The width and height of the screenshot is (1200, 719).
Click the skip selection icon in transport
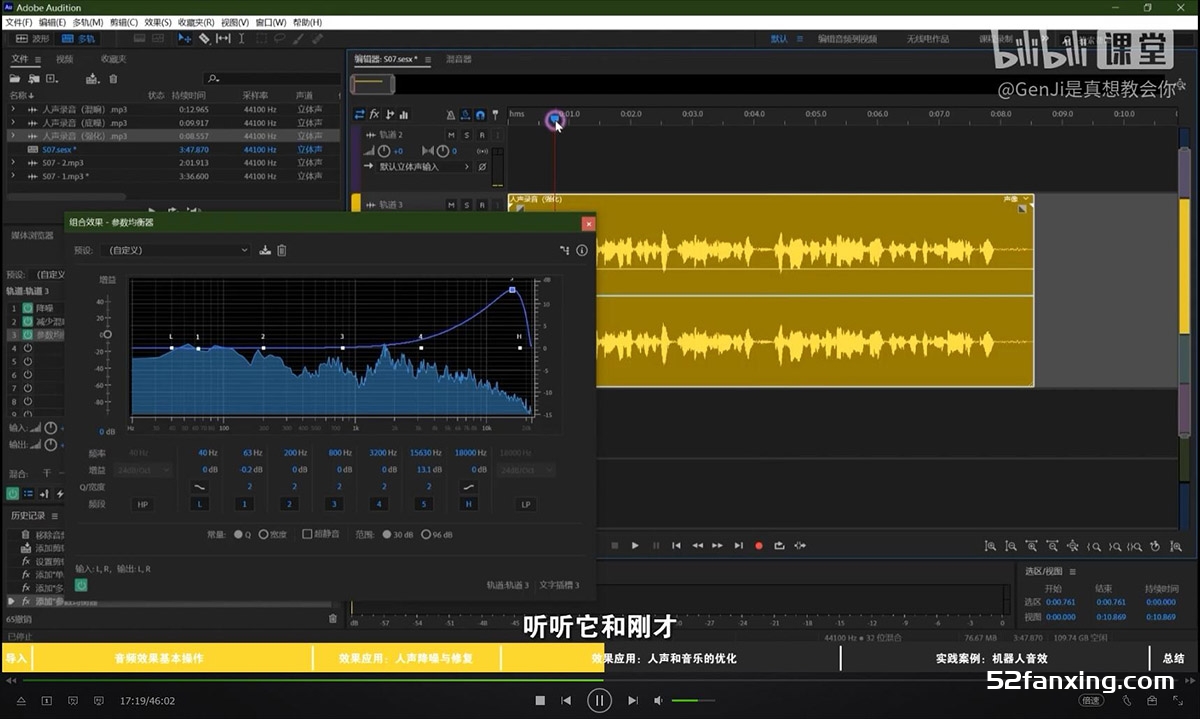click(x=800, y=545)
